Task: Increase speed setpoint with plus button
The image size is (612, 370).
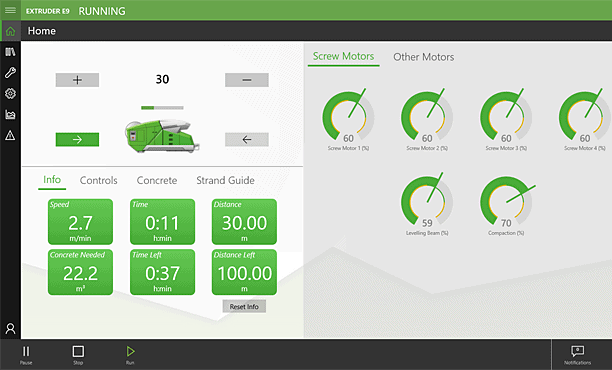Action: click(x=77, y=80)
